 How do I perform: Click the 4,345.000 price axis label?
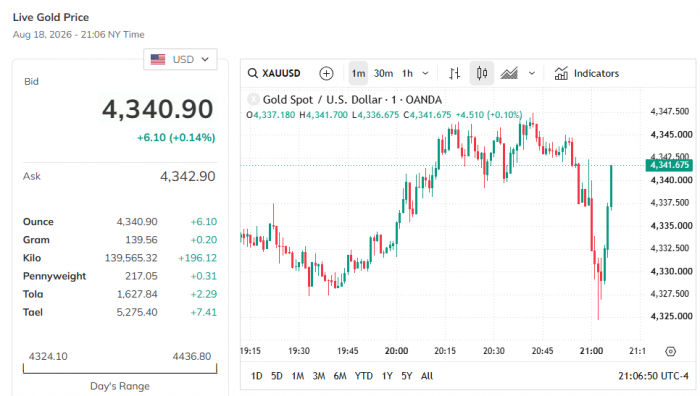[671, 134]
